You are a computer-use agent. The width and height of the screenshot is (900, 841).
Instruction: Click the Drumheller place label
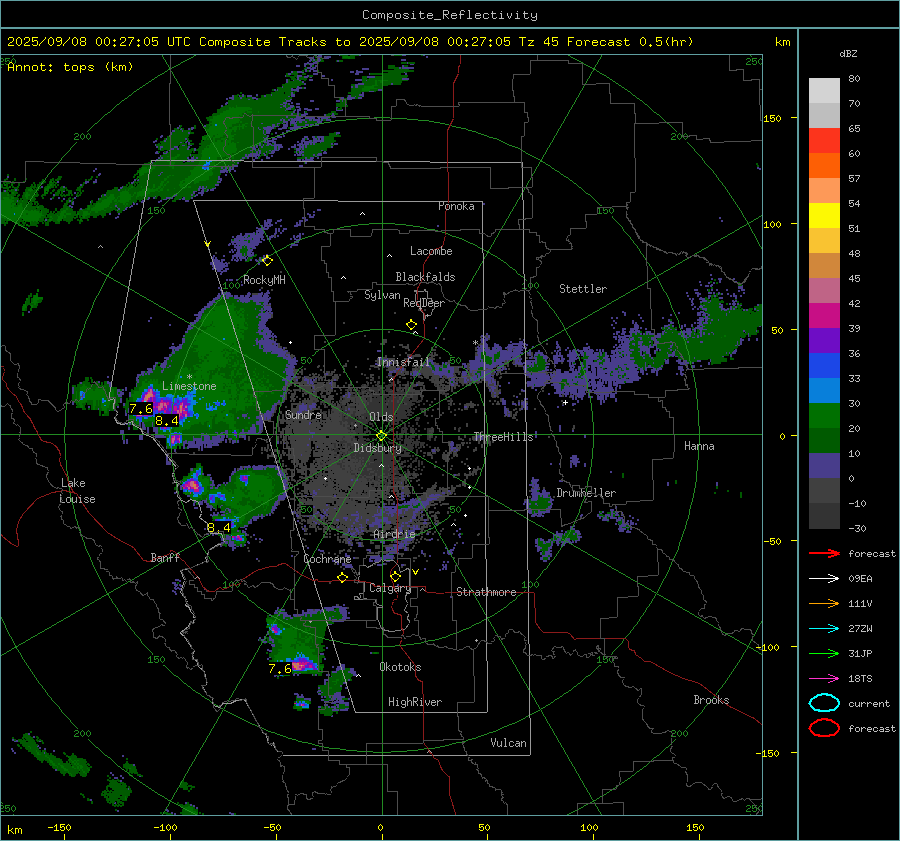586,493
